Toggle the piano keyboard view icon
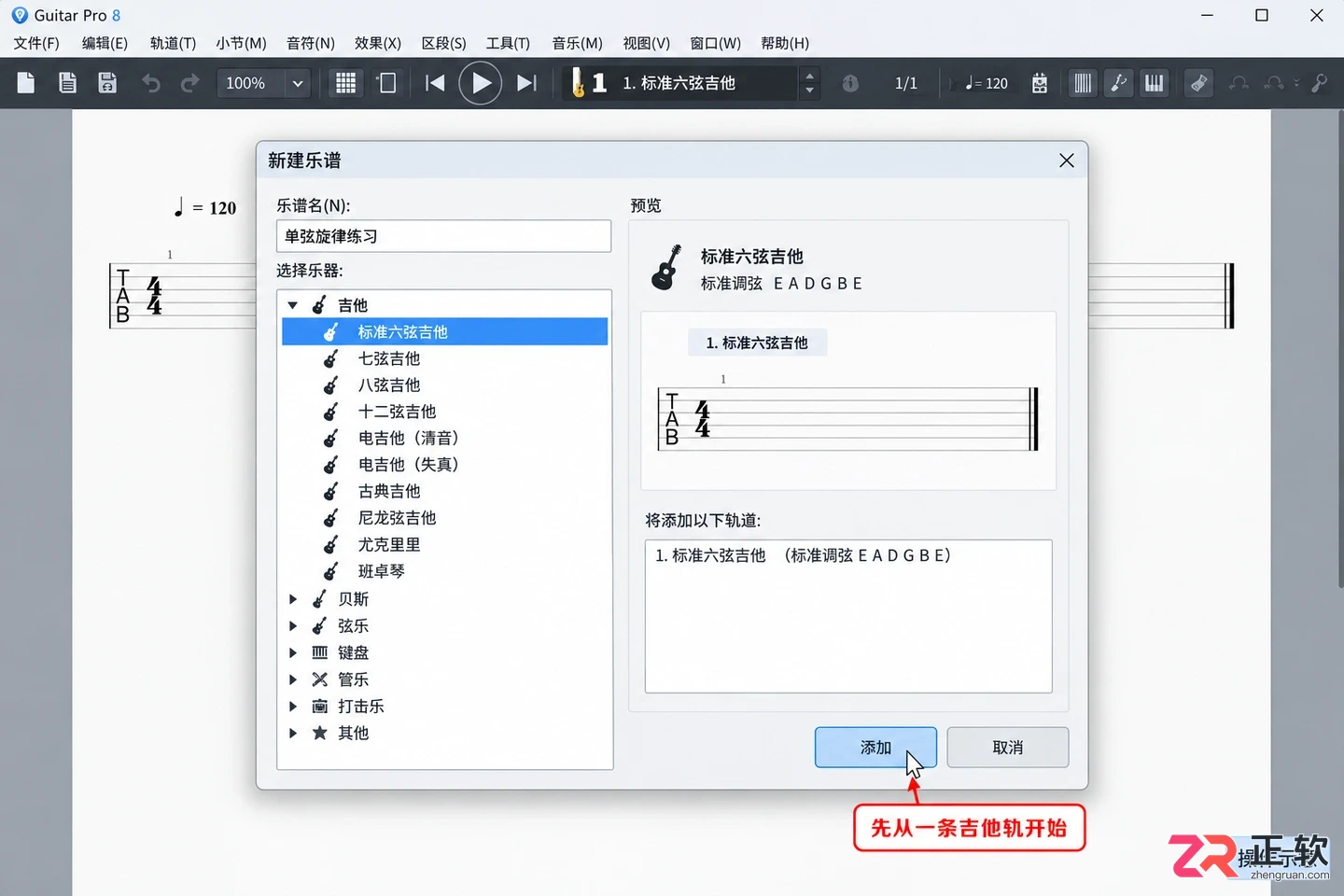The width and height of the screenshot is (1344, 896). (x=1155, y=83)
